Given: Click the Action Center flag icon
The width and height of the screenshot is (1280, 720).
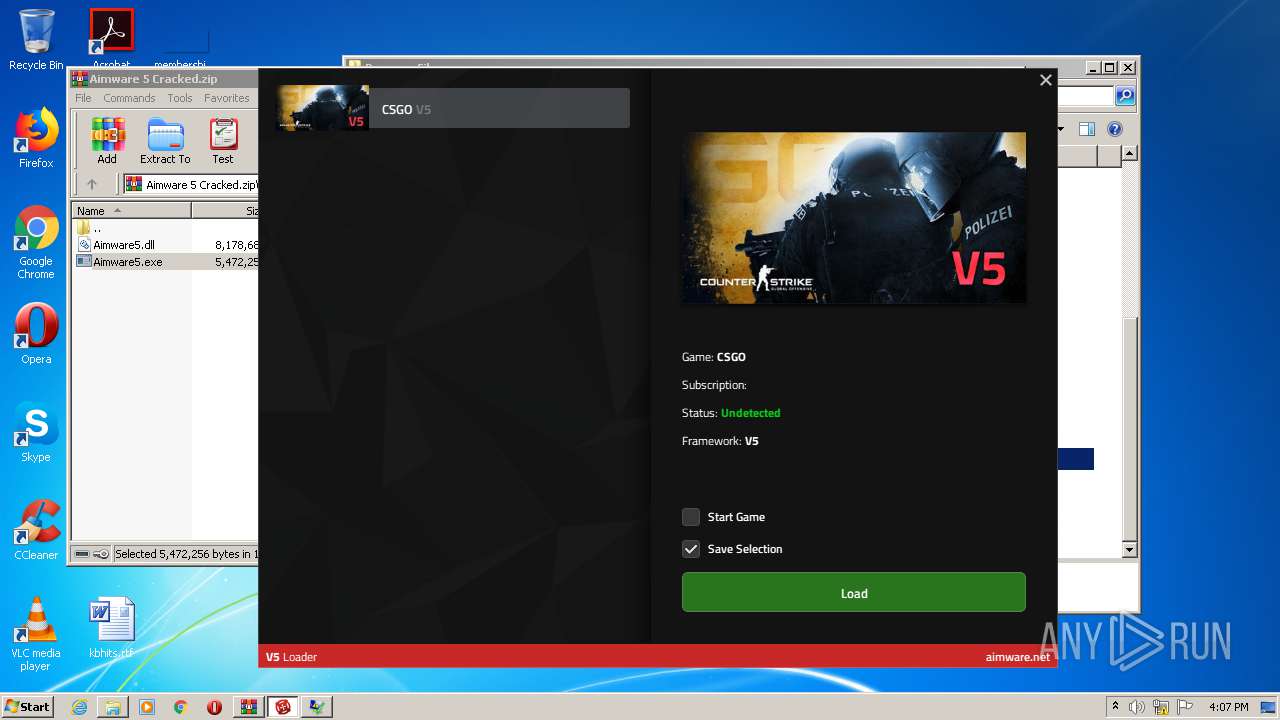Looking at the screenshot, I should 1184,707.
